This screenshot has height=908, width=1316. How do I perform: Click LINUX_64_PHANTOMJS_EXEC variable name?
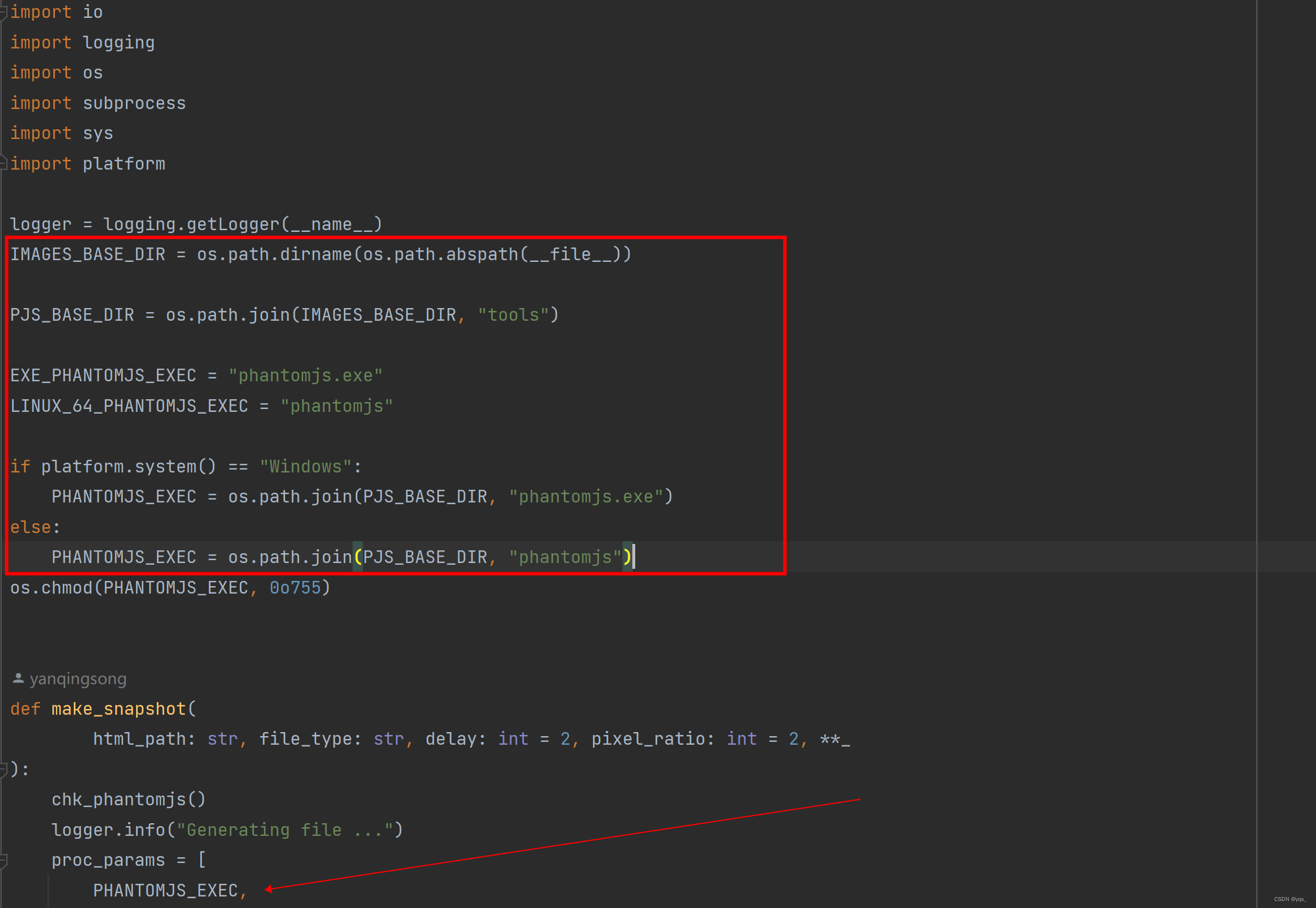[129, 406]
